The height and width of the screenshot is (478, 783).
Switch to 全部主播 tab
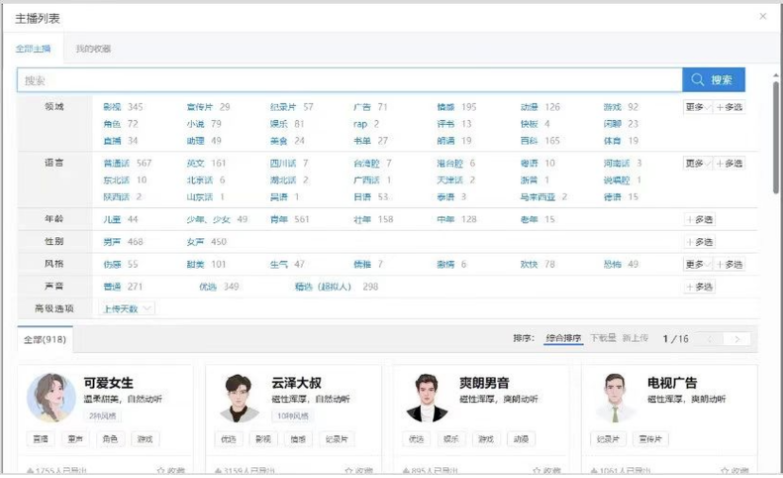[33, 48]
